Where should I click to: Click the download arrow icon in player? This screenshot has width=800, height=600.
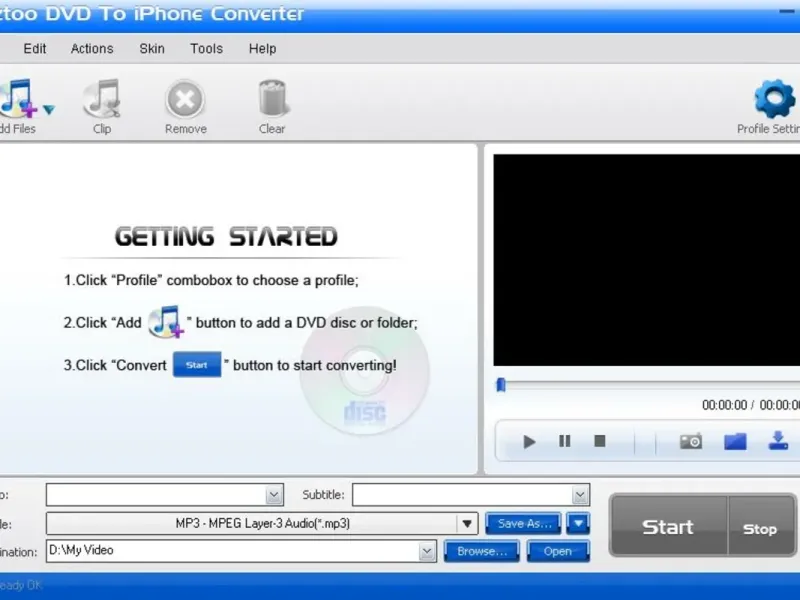pyautogui.click(x=779, y=440)
